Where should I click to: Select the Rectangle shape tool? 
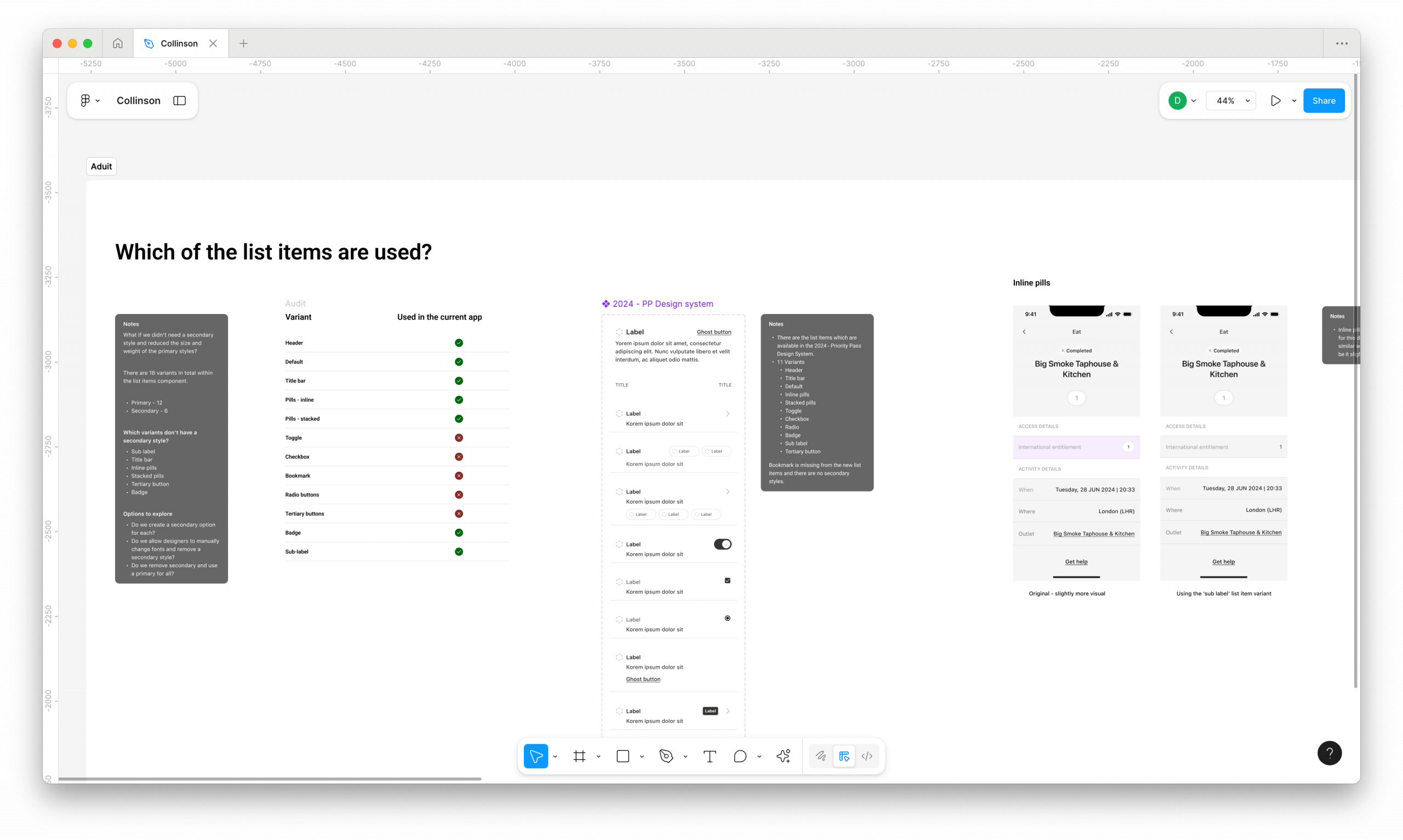(623, 756)
